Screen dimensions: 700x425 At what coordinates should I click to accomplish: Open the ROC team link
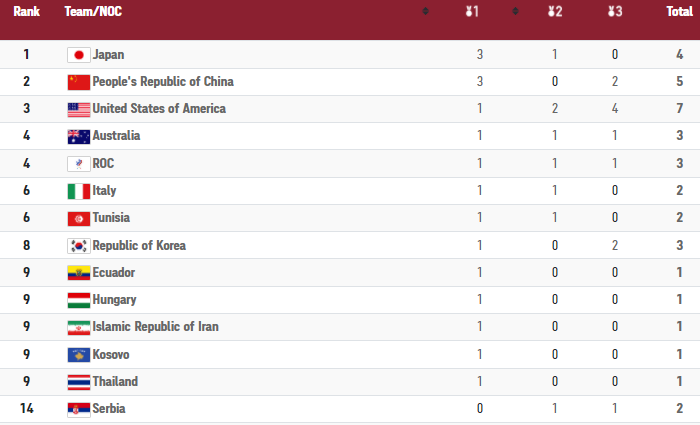tap(103, 163)
